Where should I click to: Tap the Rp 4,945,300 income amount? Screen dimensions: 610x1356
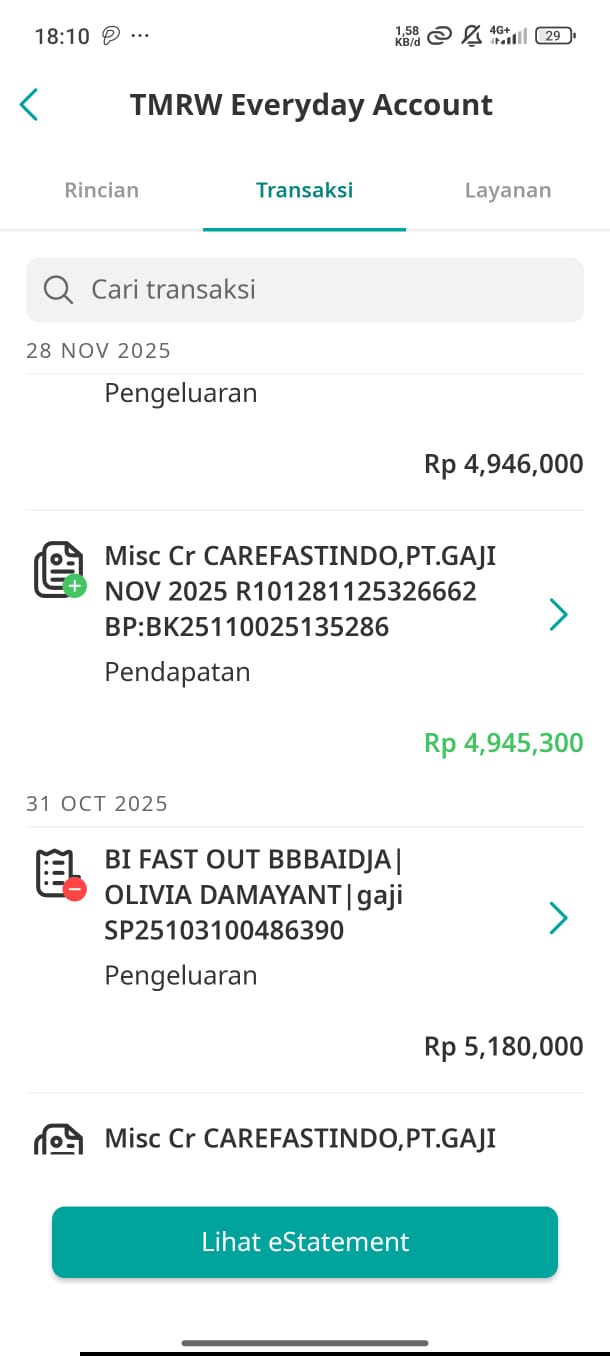[x=503, y=743]
